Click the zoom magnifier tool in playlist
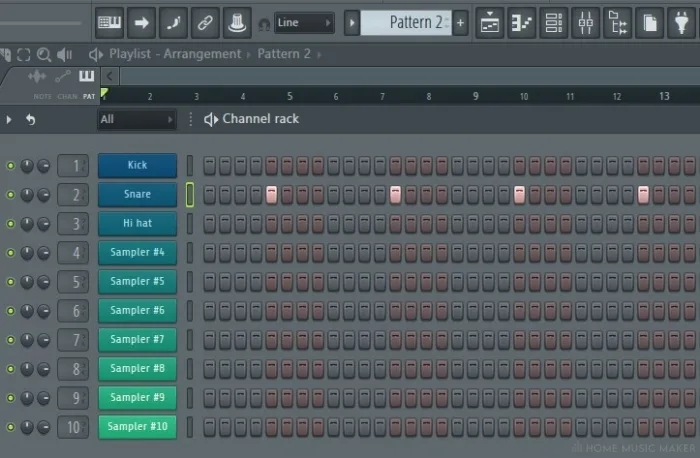The image size is (700, 458). coord(44,55)
